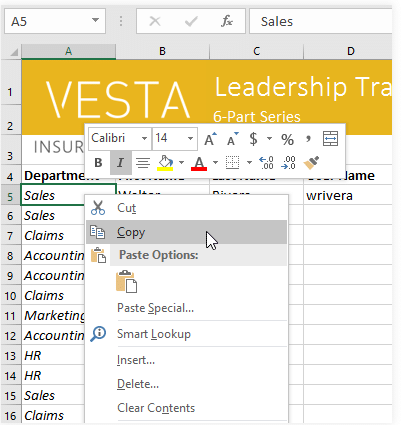Open font size 14 dropdown

(x=190, y=138)
